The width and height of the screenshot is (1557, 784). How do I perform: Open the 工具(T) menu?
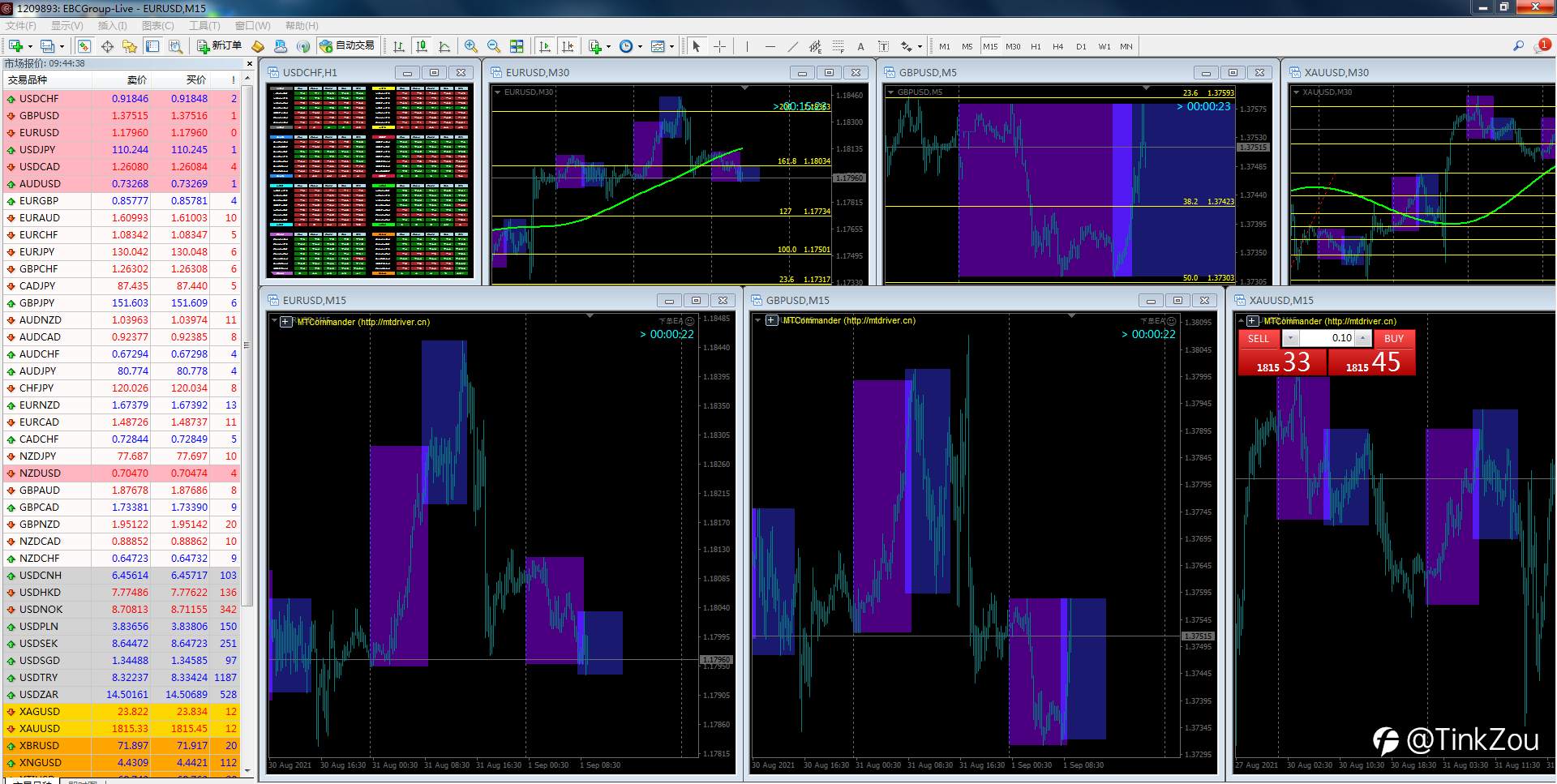tap(204, 26)
